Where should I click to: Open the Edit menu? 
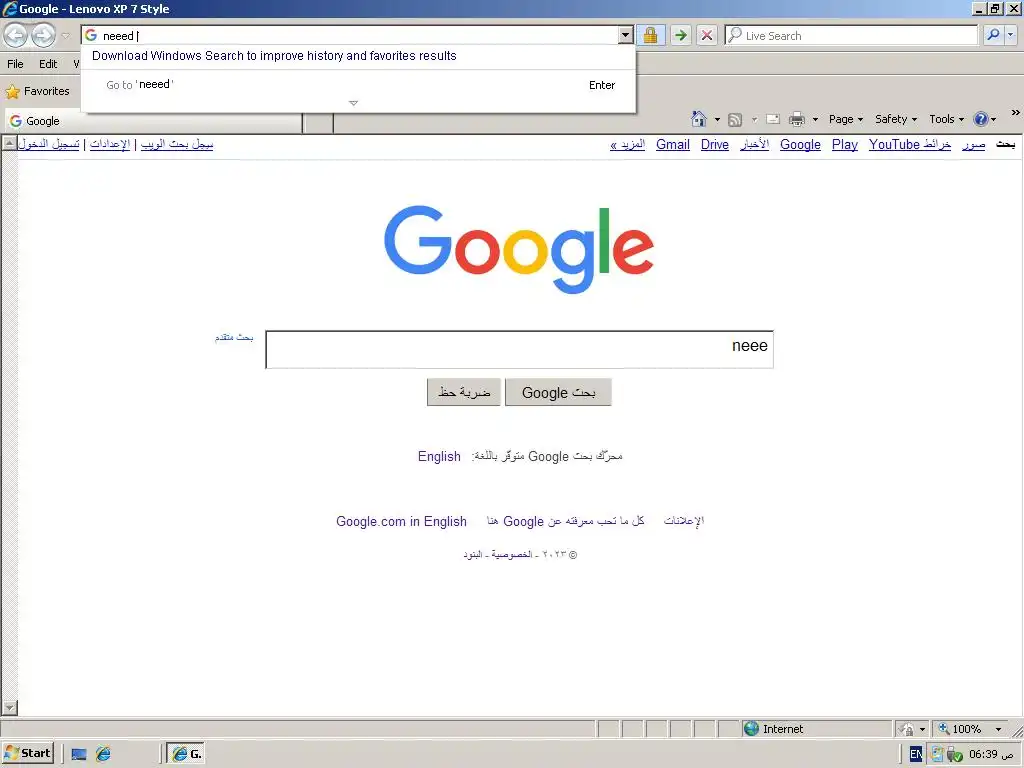click(48, 64)
